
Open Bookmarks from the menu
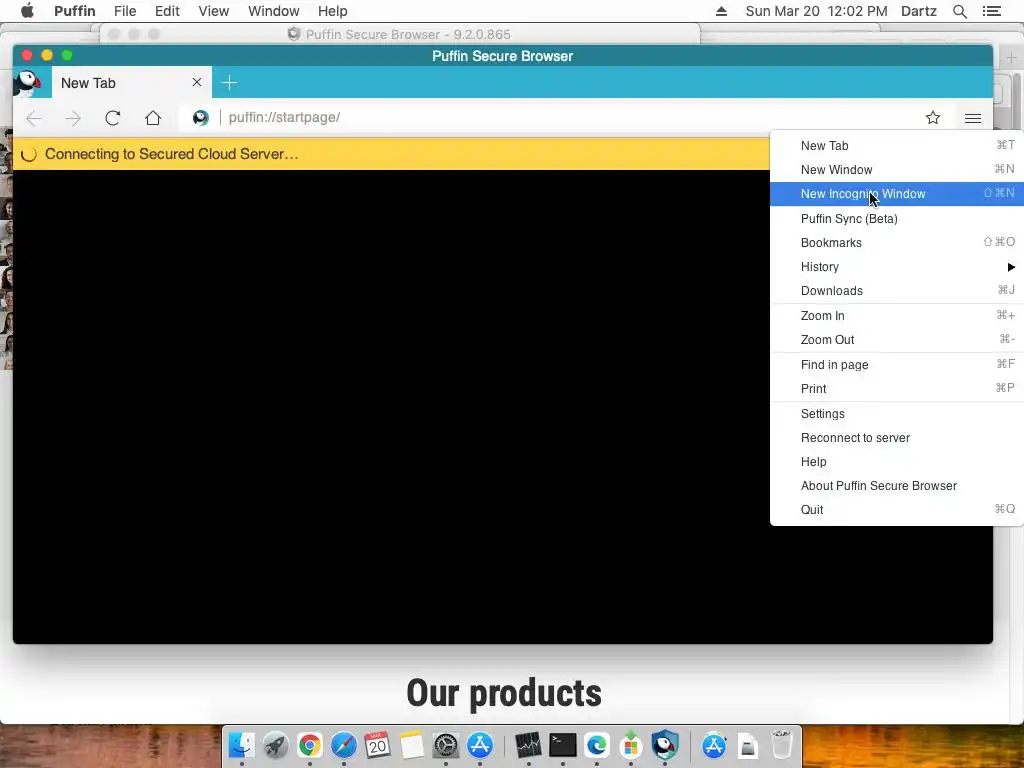click(897, 243)
